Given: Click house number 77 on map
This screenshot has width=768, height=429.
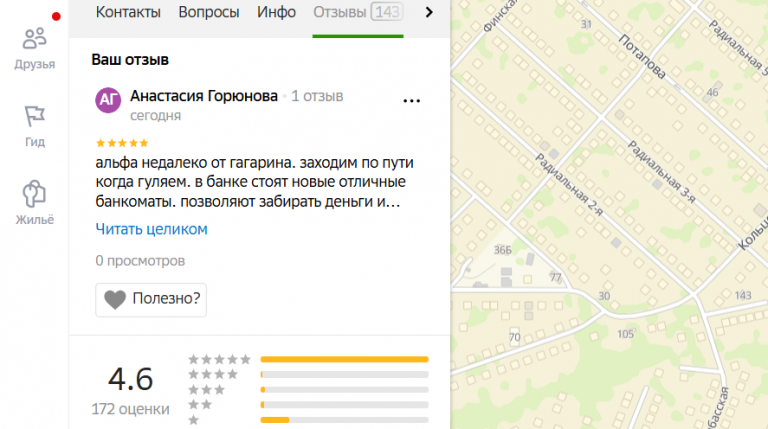Looking at the screenshot, I should pyautogui.click(x=555, y=277).
